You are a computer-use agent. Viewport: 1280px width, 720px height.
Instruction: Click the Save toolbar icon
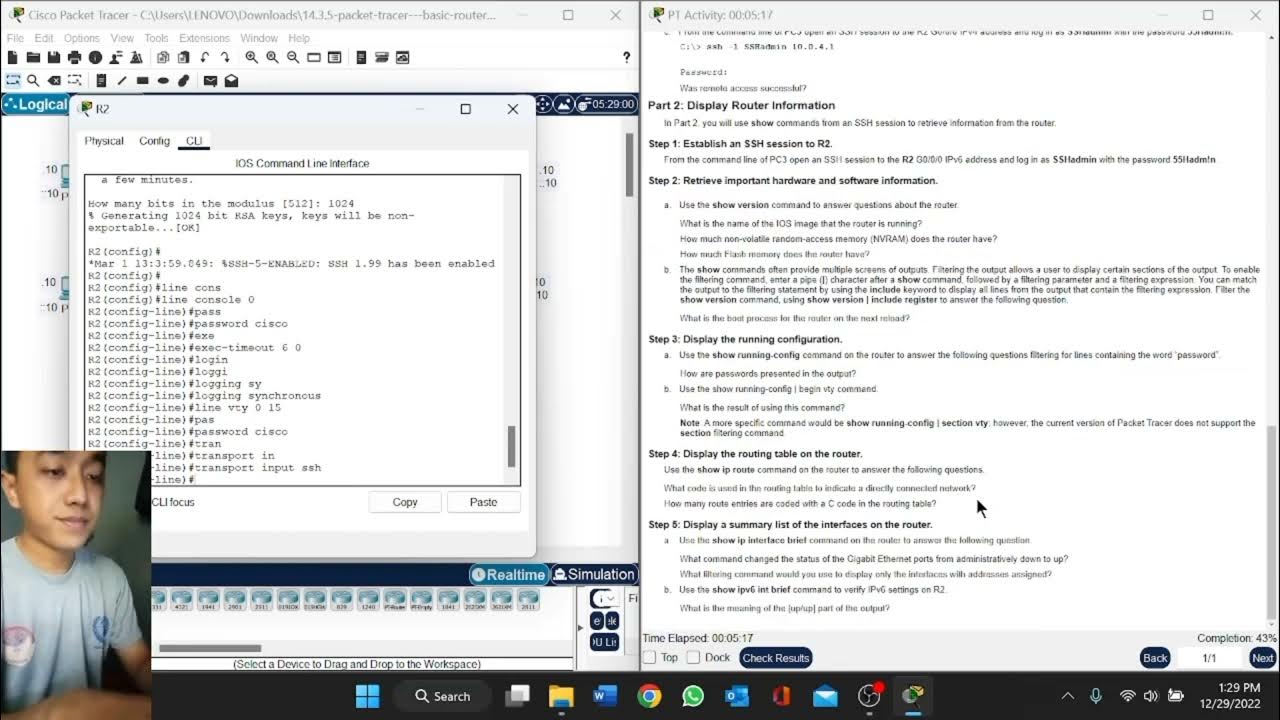(x=54, y=58)
